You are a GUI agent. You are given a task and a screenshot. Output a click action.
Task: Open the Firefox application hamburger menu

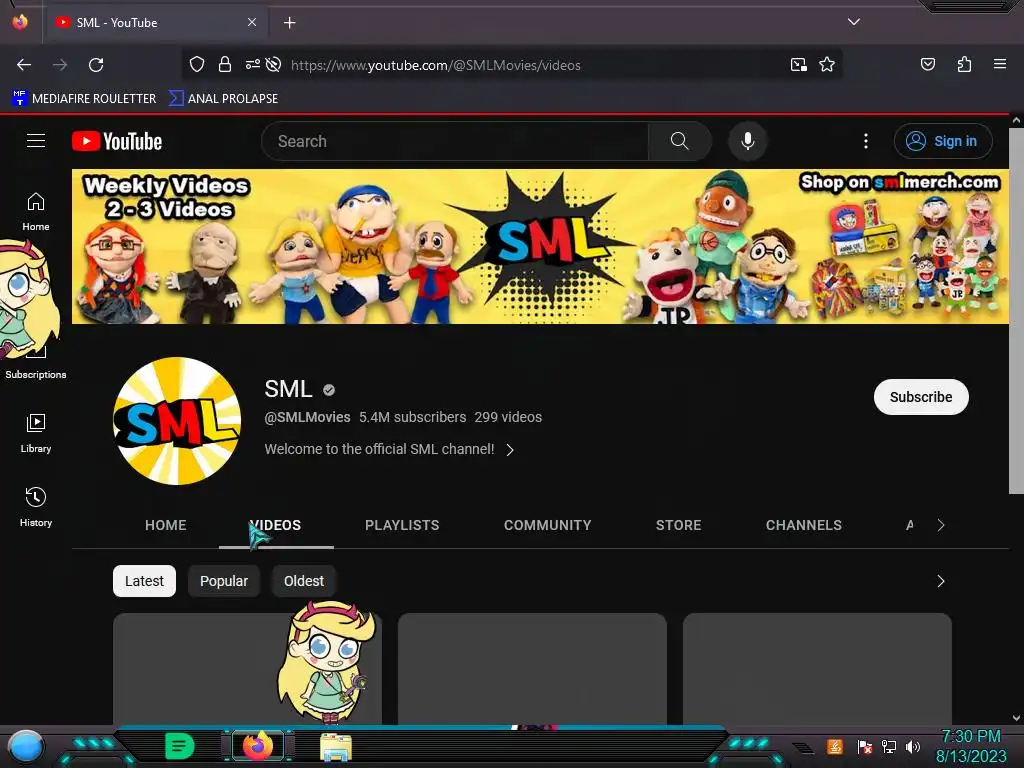[x=1000, y=64]
